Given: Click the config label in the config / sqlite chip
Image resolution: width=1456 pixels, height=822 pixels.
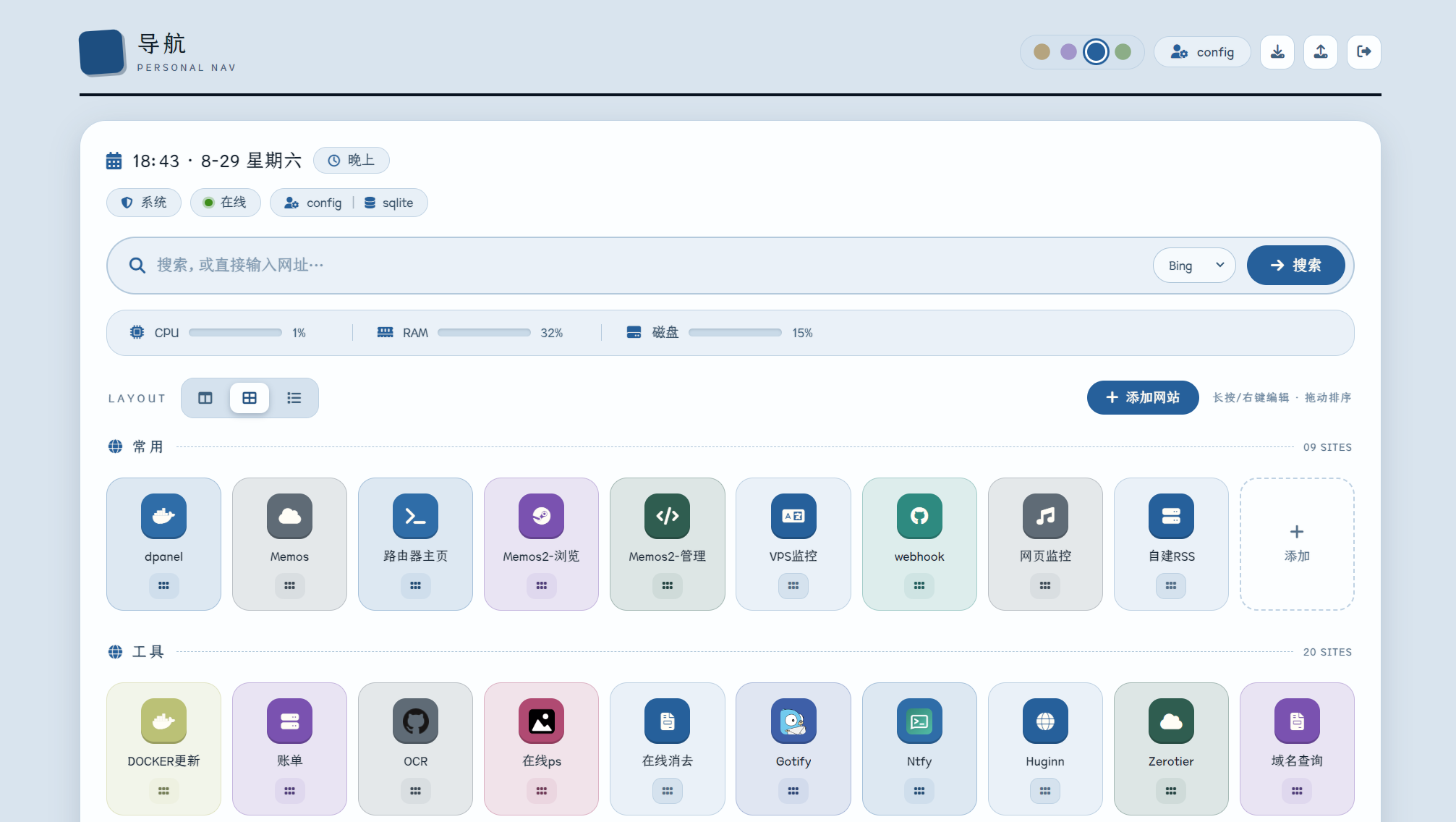Looking at the screenshot, I should click(323, 203).
